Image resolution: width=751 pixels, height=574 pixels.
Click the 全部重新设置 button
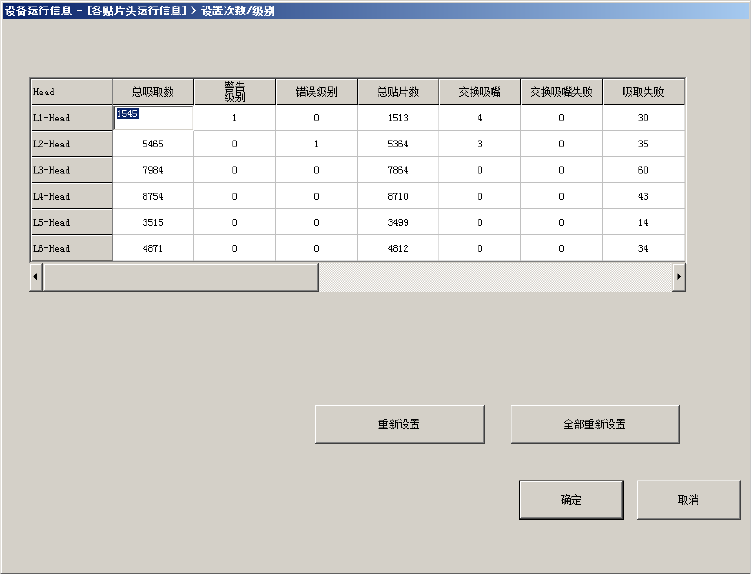coord(595,424)
